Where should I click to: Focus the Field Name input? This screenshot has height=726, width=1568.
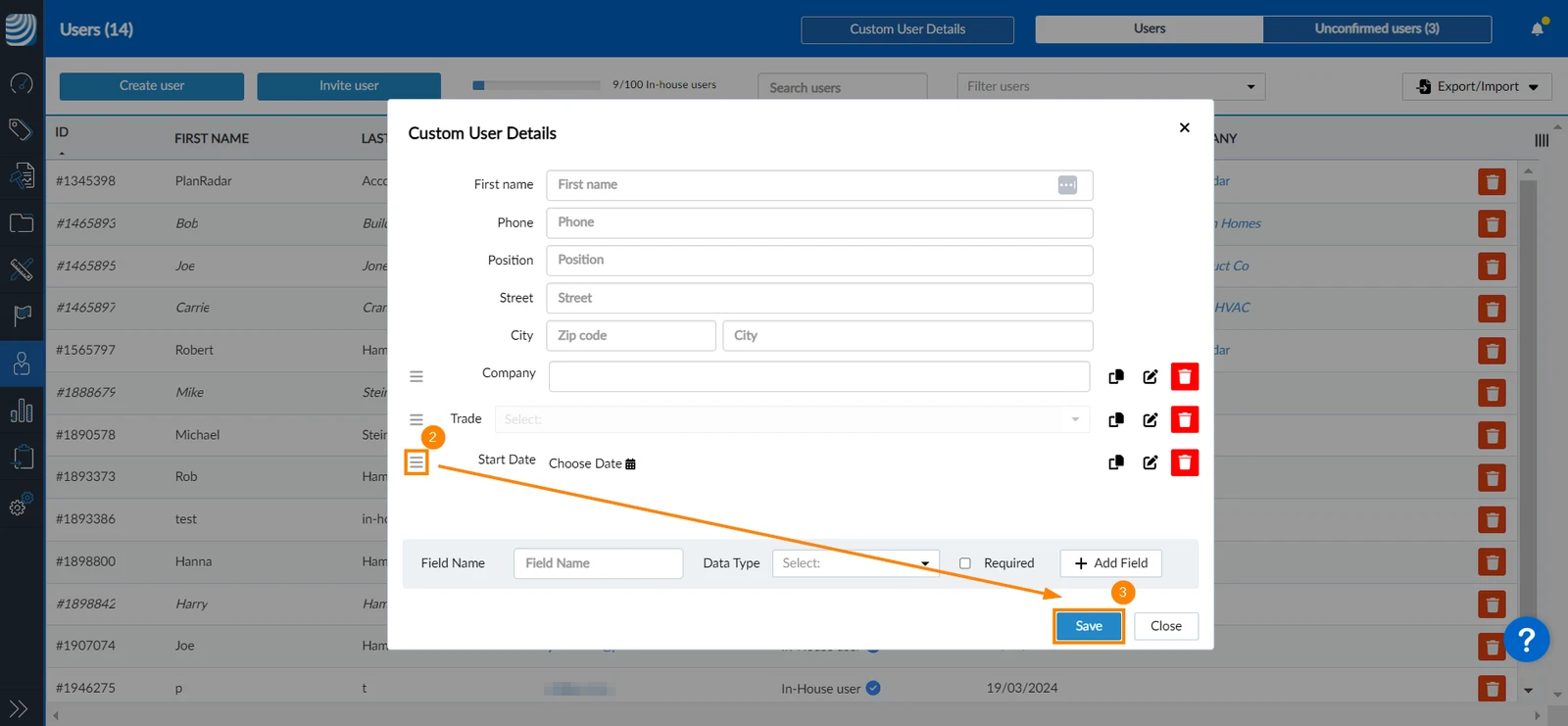point(598,563)
